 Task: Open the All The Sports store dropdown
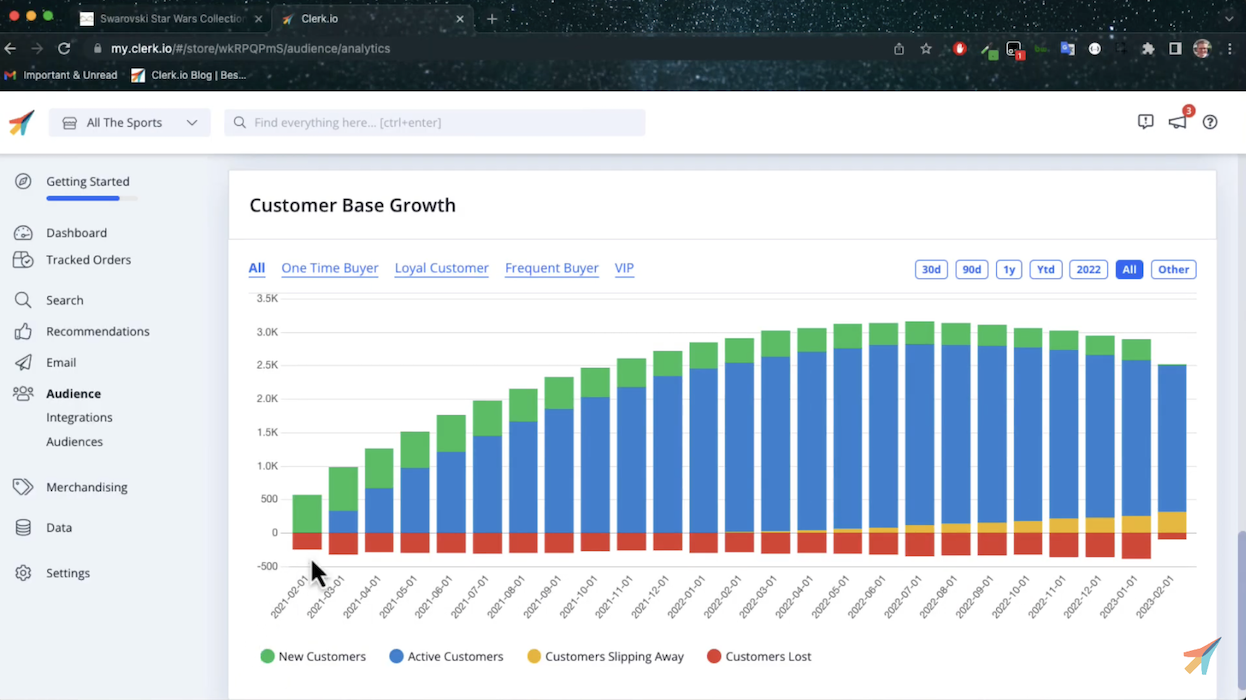129,122
